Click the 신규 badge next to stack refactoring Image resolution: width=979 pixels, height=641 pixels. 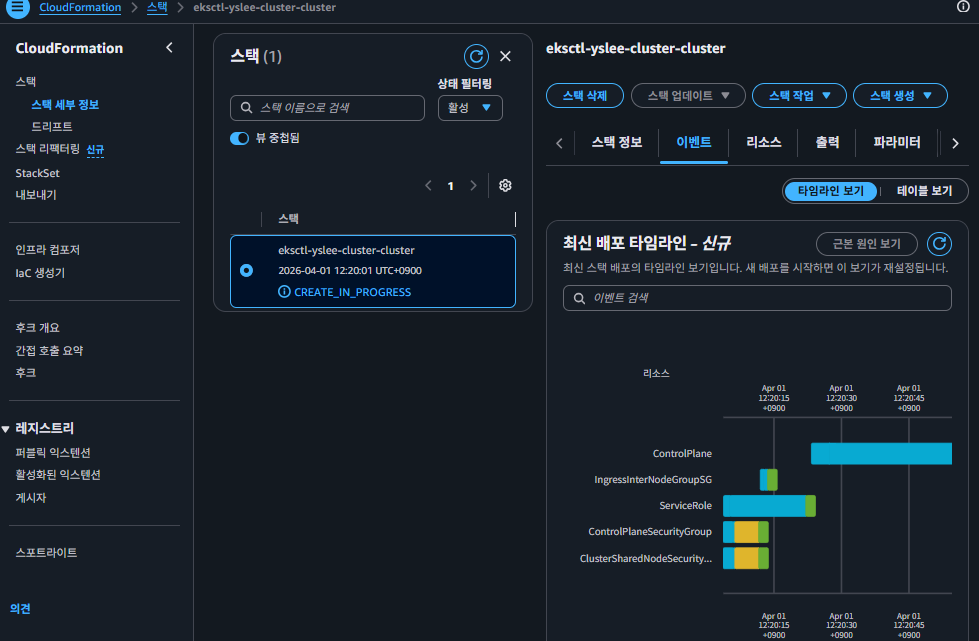[95, 150]
